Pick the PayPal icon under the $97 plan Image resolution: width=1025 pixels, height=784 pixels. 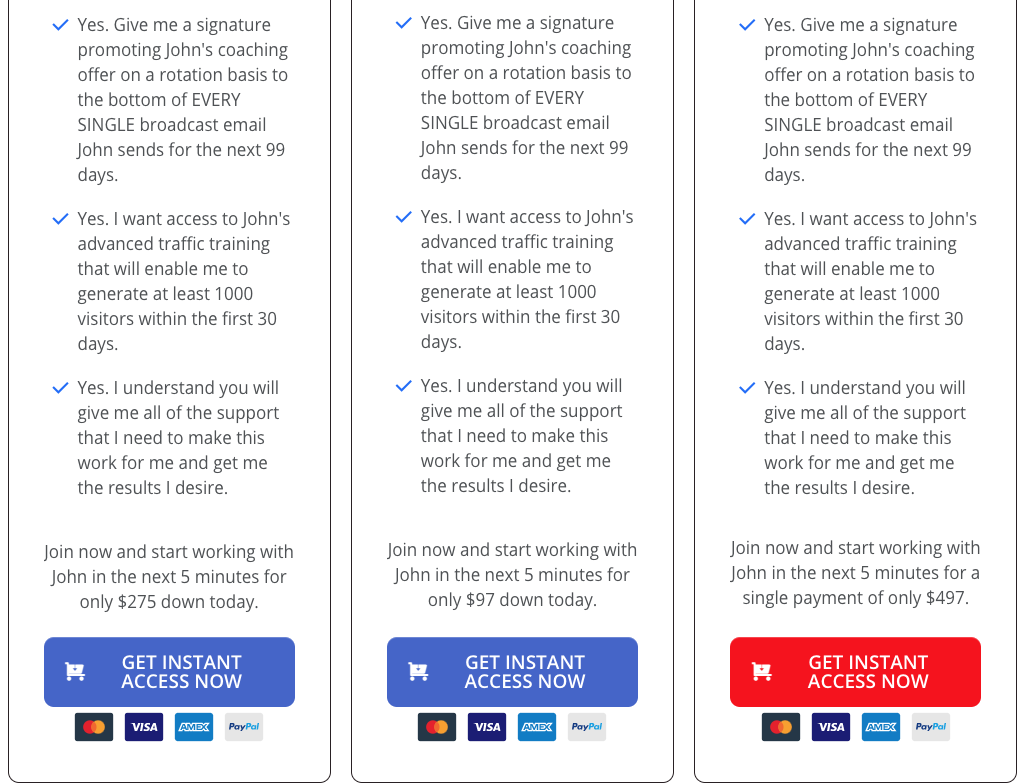coord(587,727)
